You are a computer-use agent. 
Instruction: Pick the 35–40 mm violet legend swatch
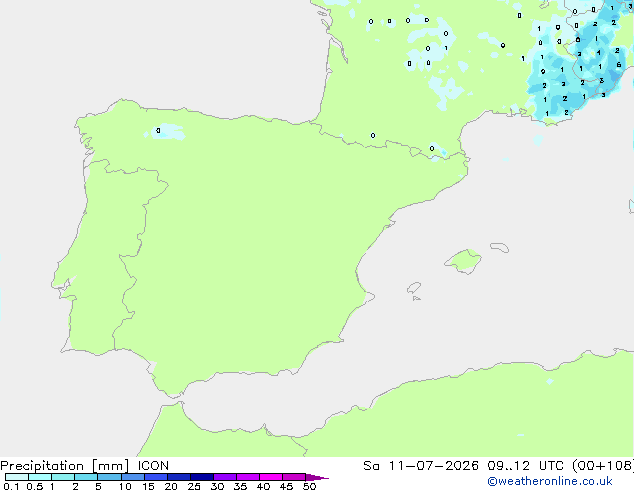[x=248, y=477]
